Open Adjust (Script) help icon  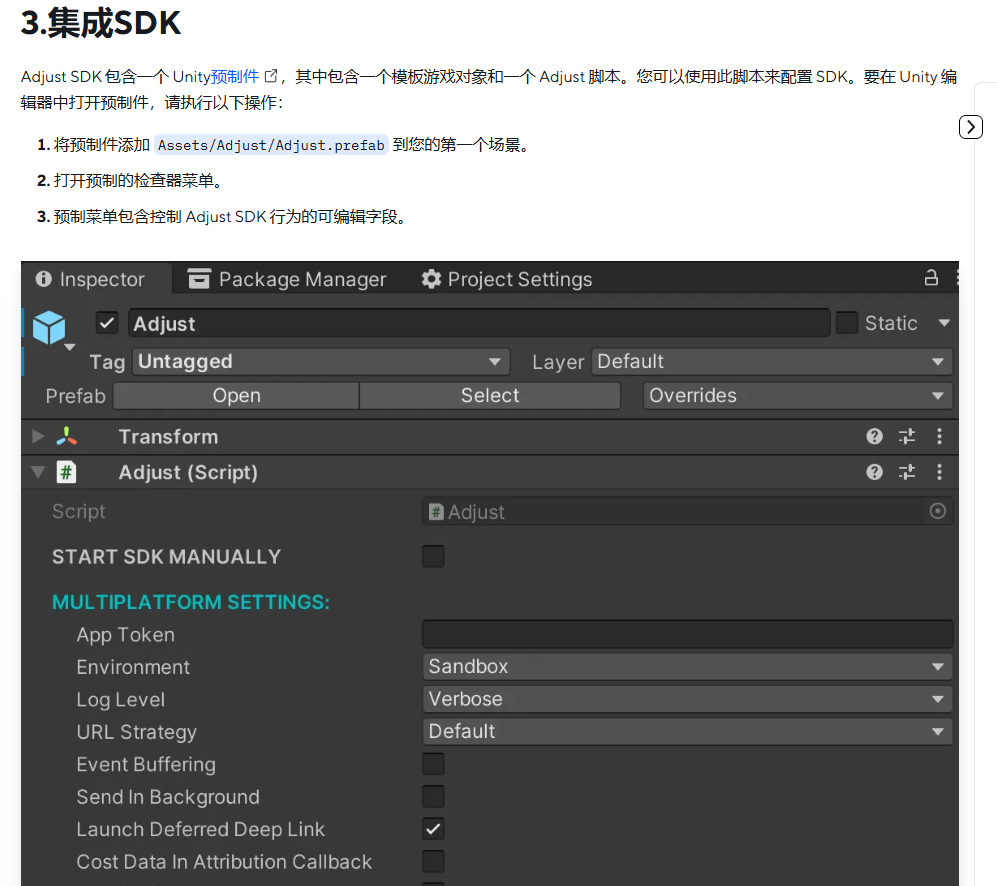[x=874, y=472]
